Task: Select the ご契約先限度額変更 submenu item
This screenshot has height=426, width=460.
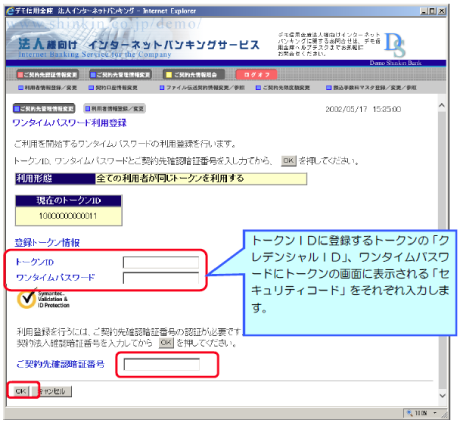Action: point(283,88)
